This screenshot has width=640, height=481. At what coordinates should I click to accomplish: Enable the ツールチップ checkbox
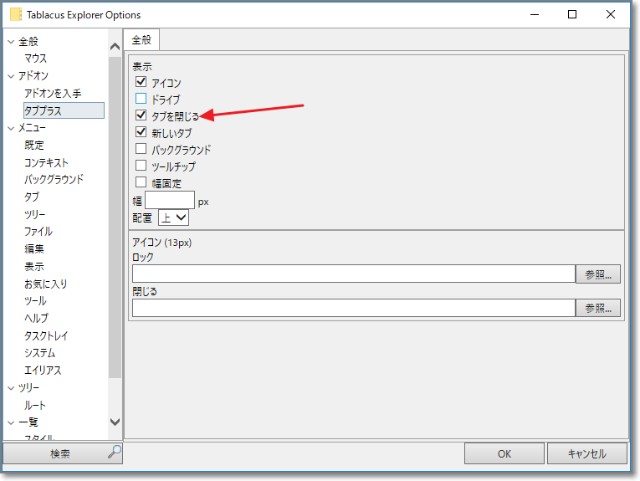[x=141, y=166]
